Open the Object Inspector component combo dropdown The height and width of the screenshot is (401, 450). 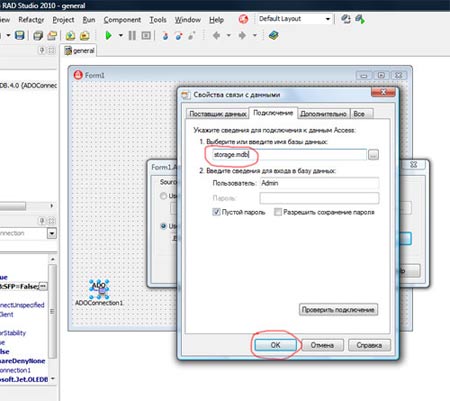pos(52,233)
